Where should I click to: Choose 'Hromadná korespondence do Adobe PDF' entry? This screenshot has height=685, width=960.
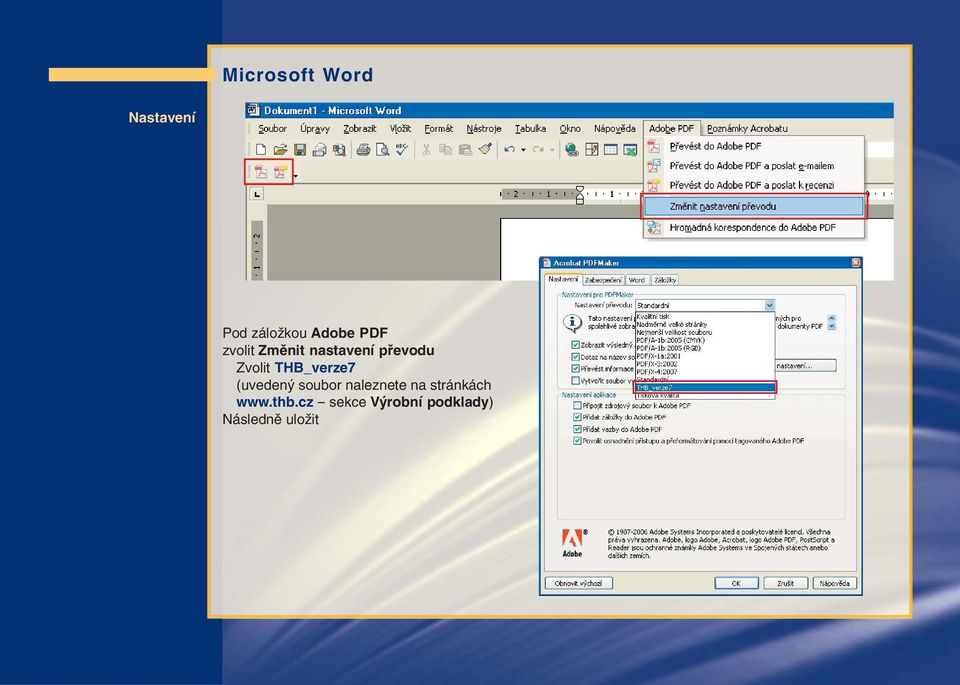754,228
